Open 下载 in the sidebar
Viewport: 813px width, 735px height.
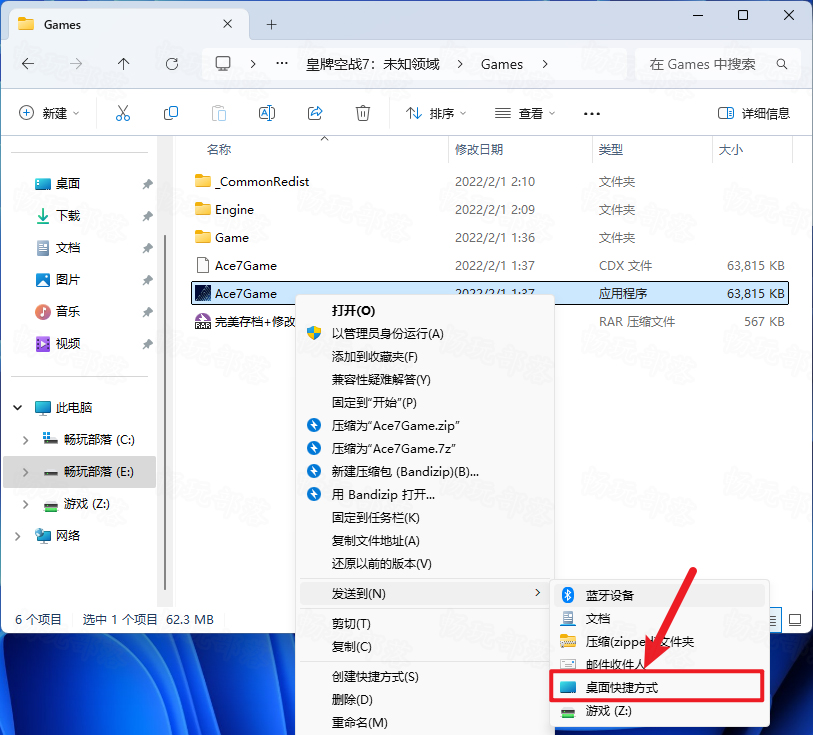click(67, 216)
